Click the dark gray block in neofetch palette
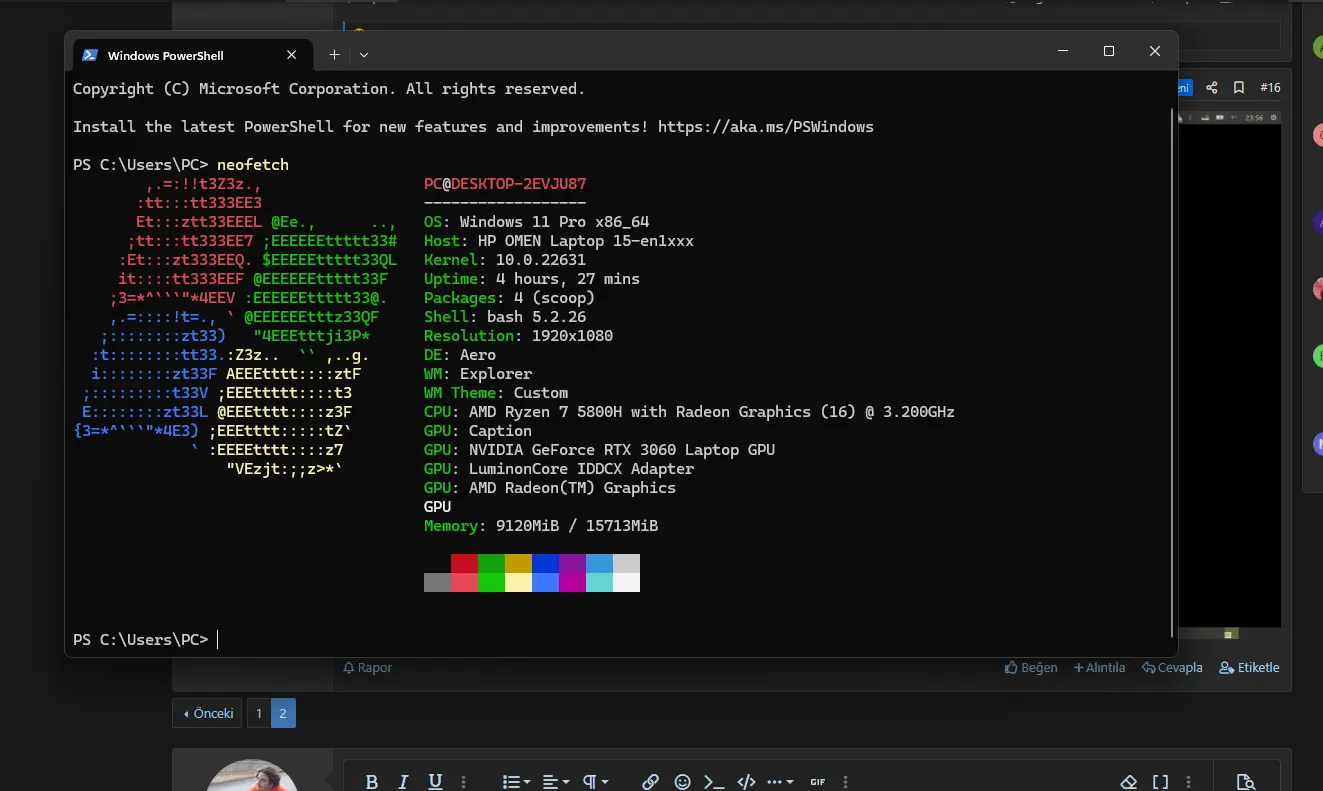 [437, 582]
